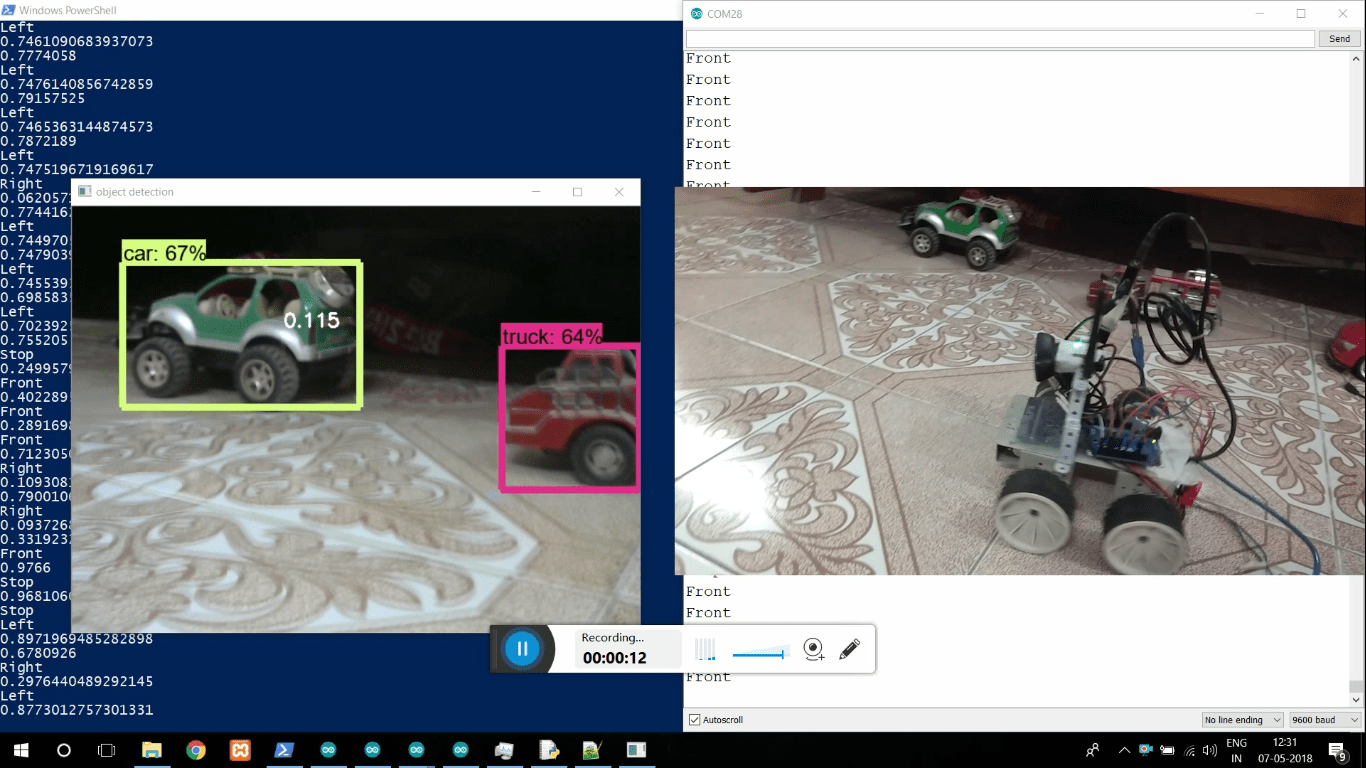Viewport: 1366px width, 768px height.
Task: Open the webcam overlay option in recorder toolbar
Action: tap(813, 649)
